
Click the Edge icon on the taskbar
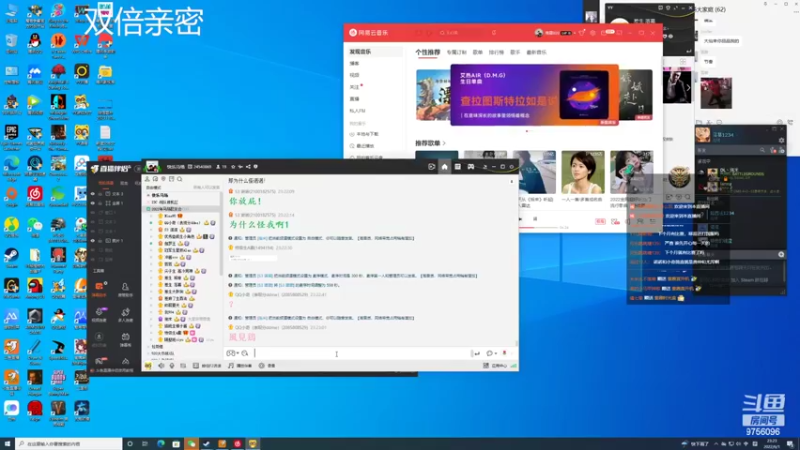tap(161, 444)
